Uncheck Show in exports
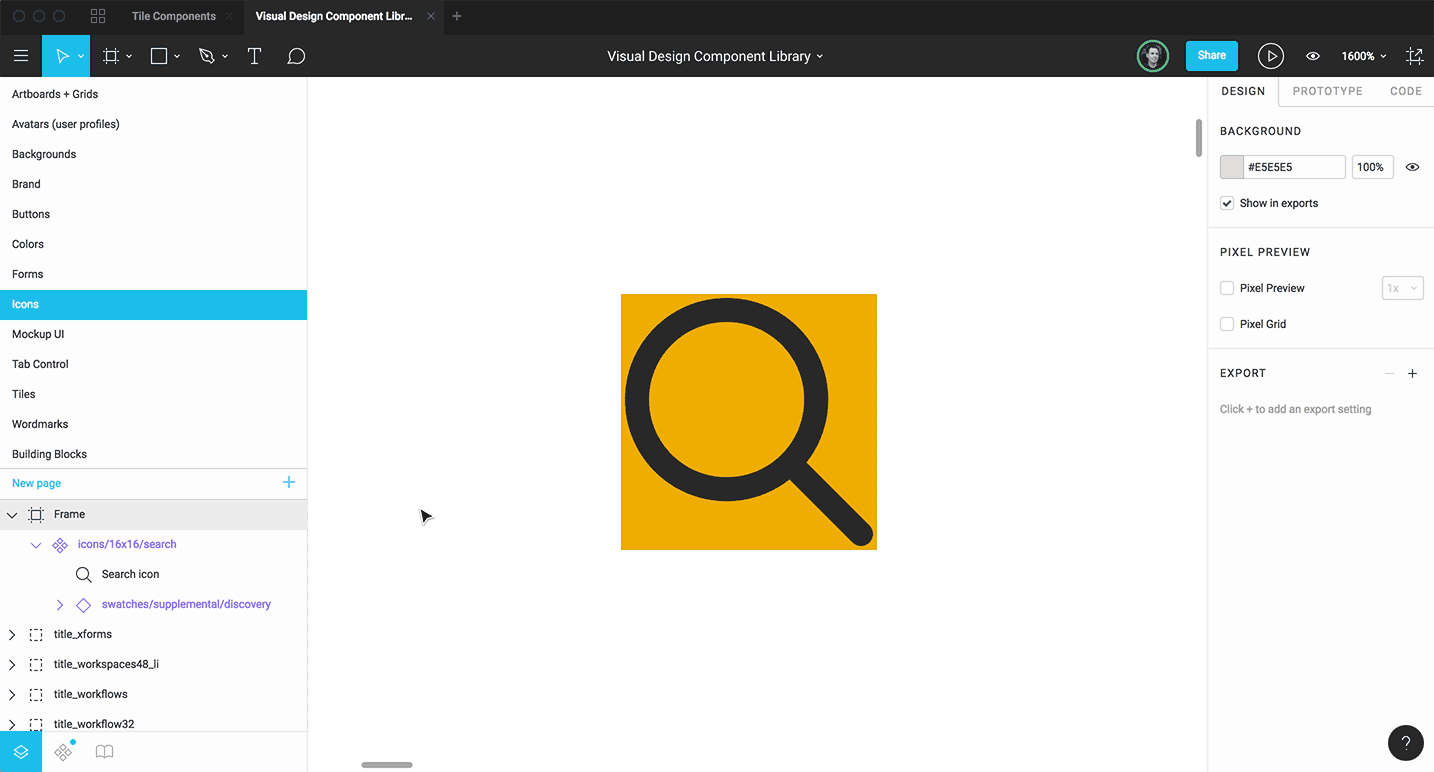The width and height of the screenshot is (1434, 772). click(1226, 203)
